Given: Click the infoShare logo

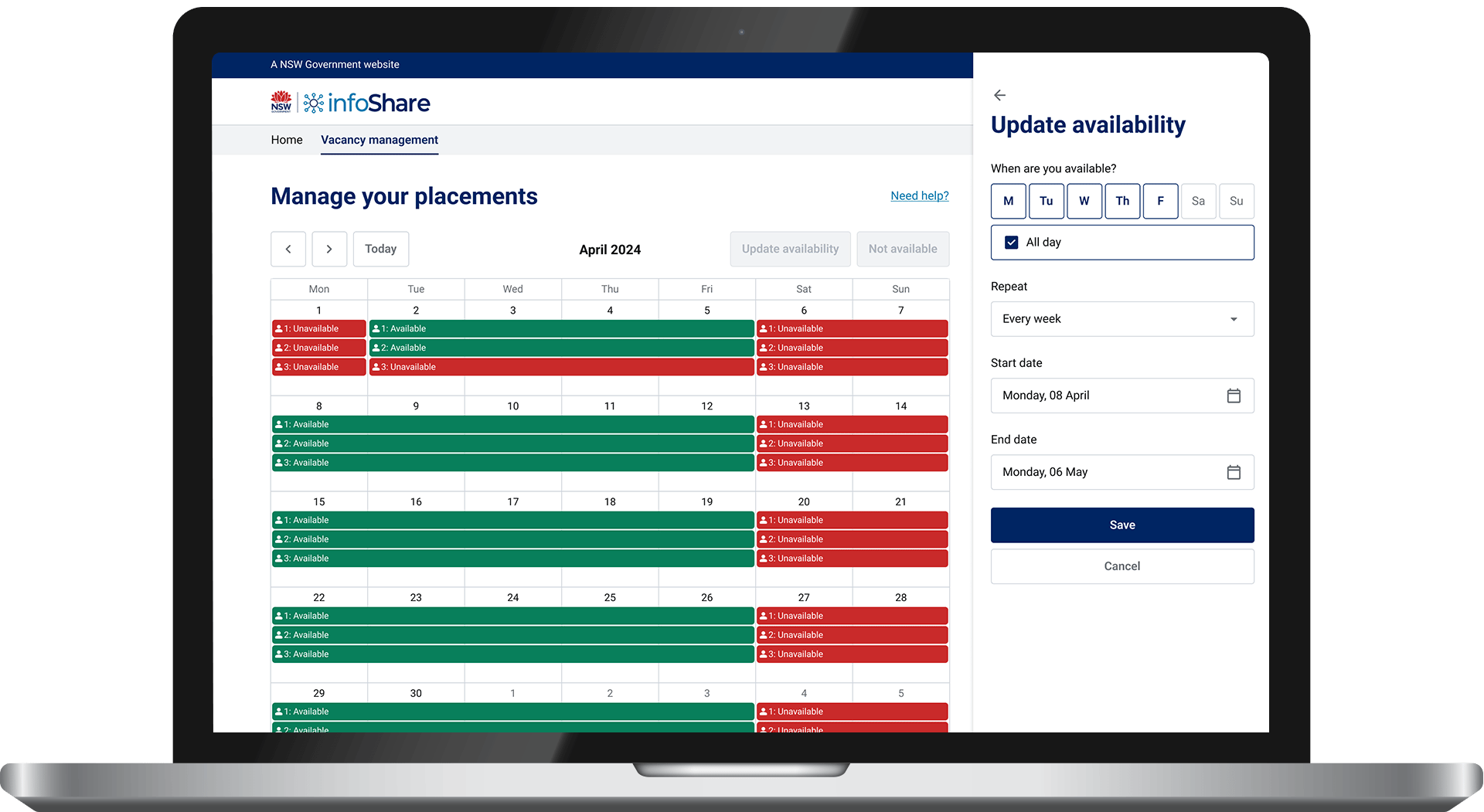Looking at the screenshot, I should pos(366,103).
